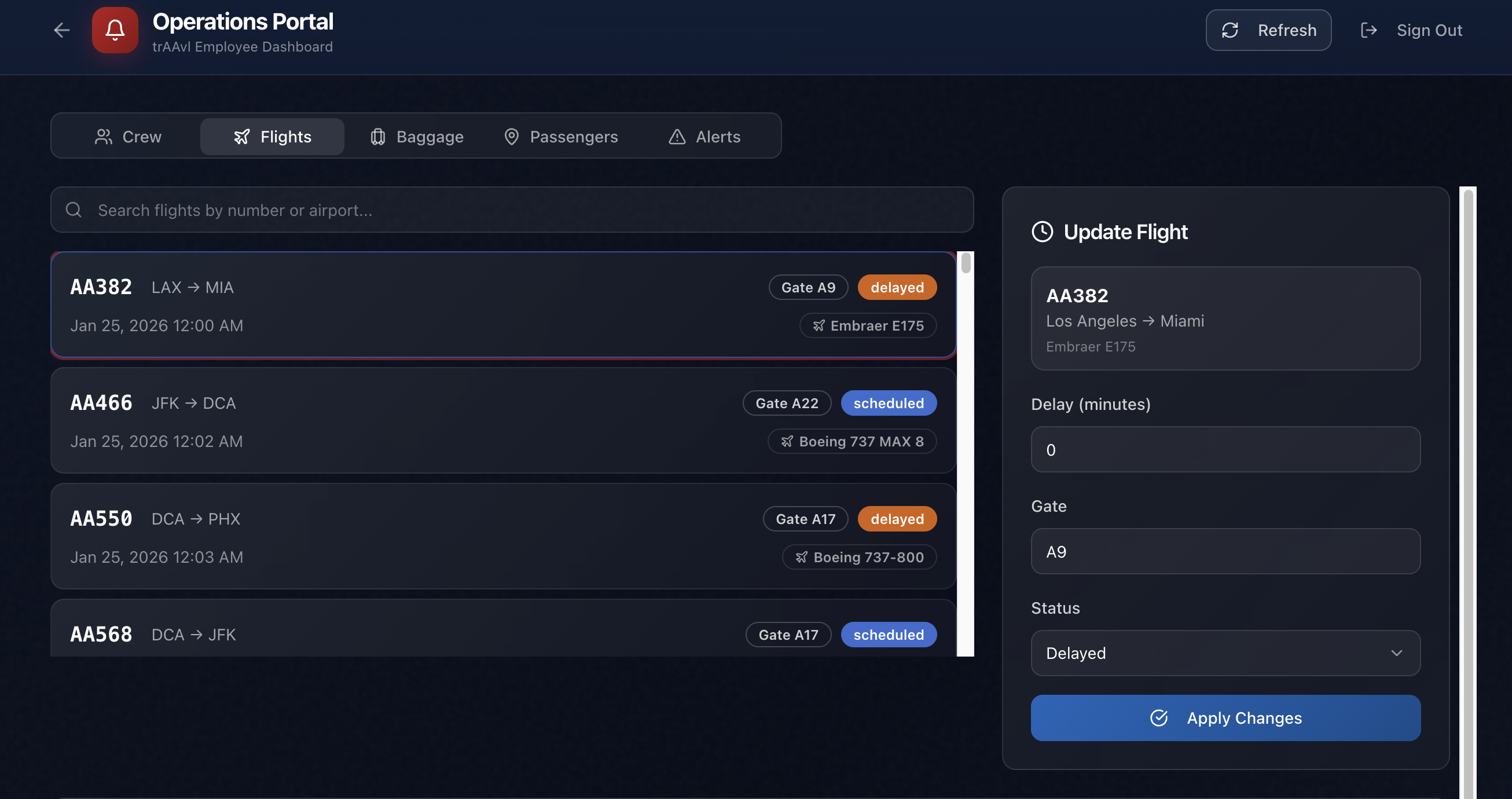Open the Baggage tab
1512x799 pixels.
pyautogui.click(x=417, y=136)
